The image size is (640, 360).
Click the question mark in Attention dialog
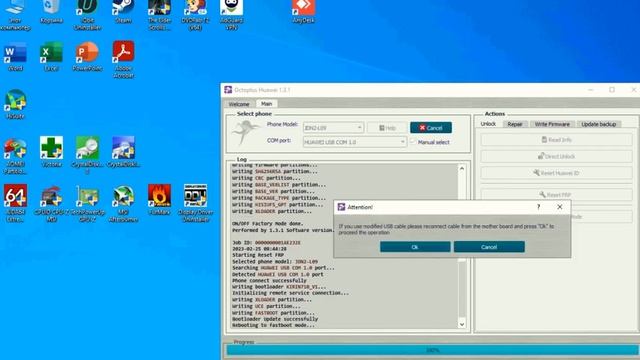pos(538,207)
